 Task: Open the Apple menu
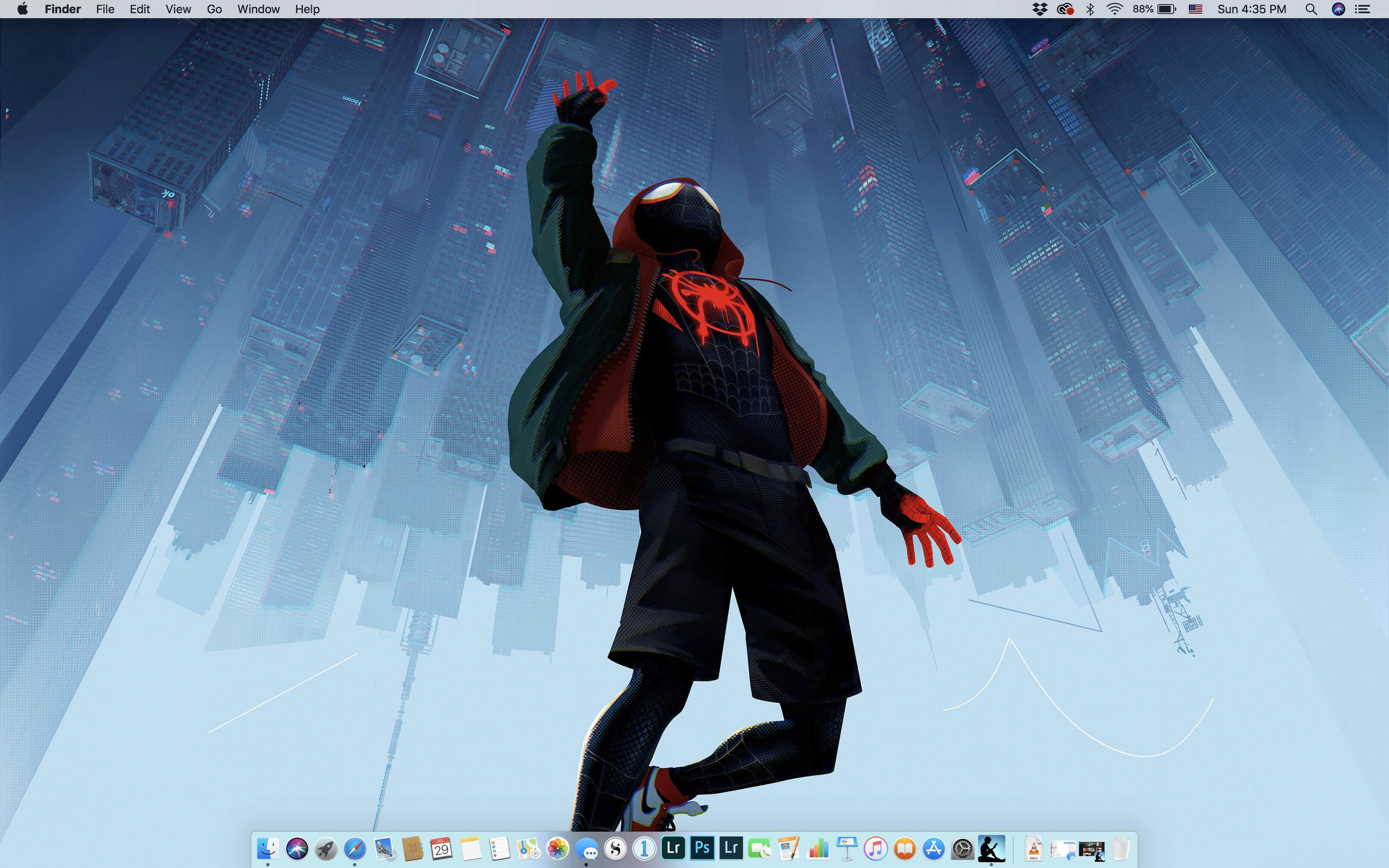(x=22, y=9)
